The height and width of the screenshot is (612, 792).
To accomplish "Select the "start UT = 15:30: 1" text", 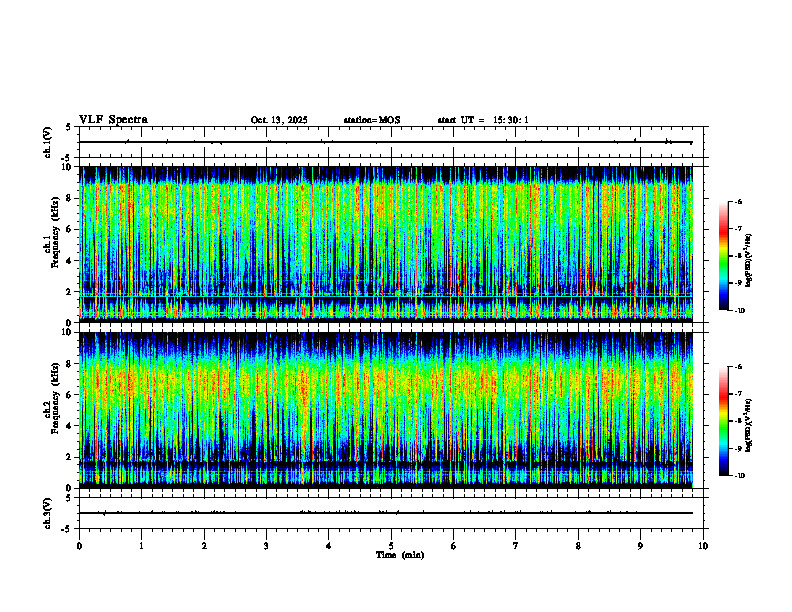I will pos(483,120).
